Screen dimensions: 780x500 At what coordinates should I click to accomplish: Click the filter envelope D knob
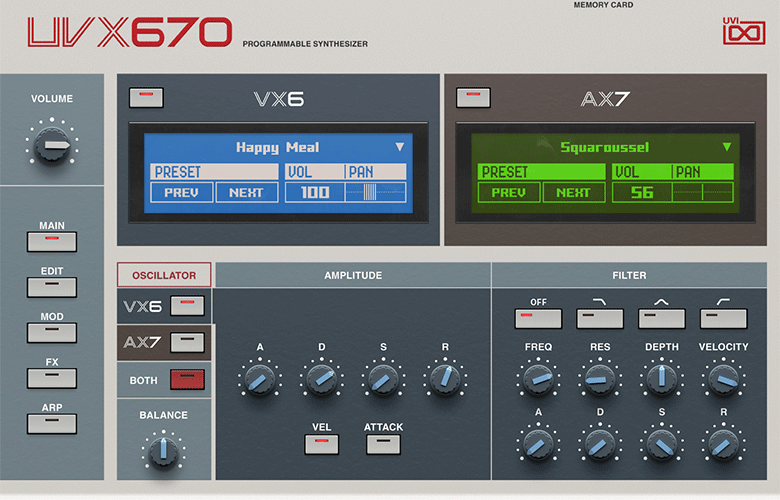click(600, 445)
